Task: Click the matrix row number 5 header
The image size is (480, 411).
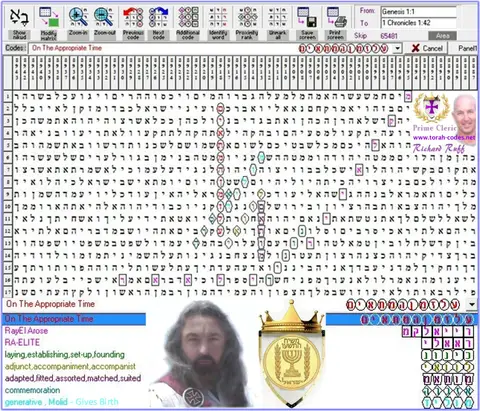Action: coord(8,145)
